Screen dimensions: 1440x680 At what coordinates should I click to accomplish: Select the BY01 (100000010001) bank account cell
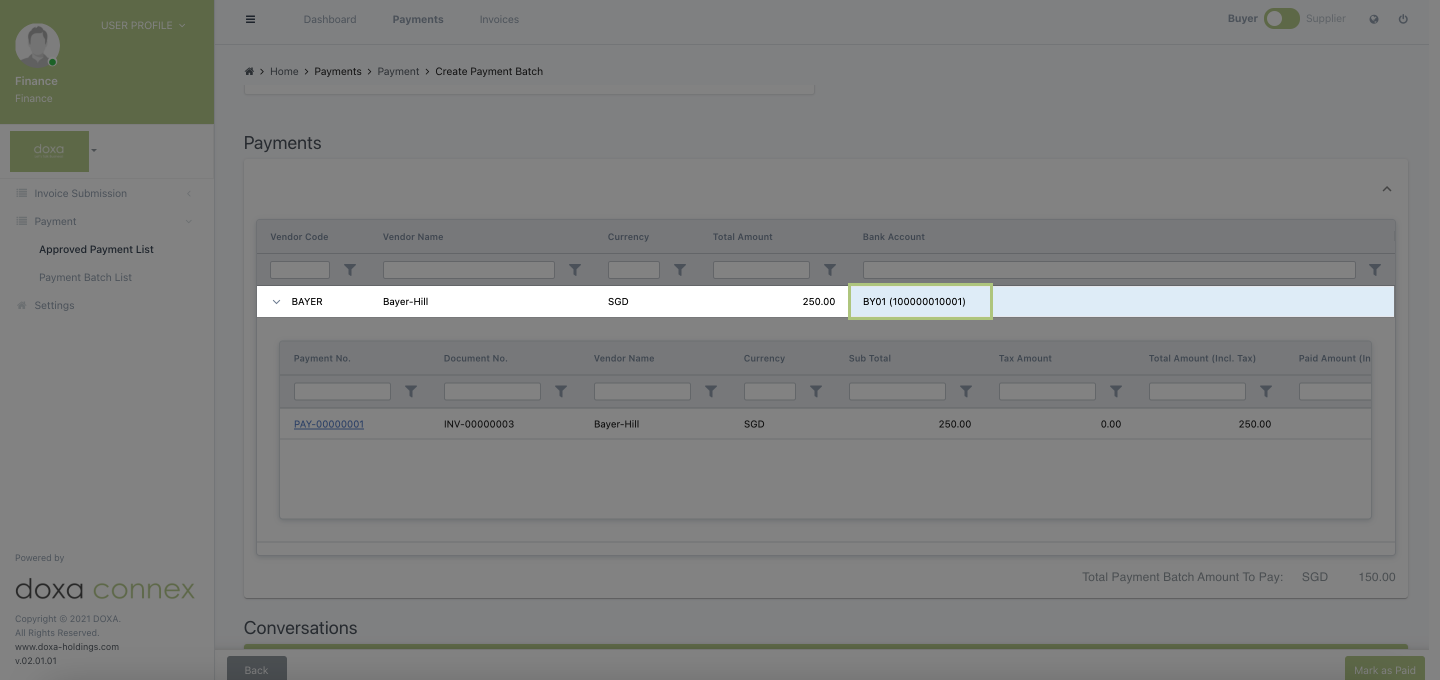click(920, 302)
